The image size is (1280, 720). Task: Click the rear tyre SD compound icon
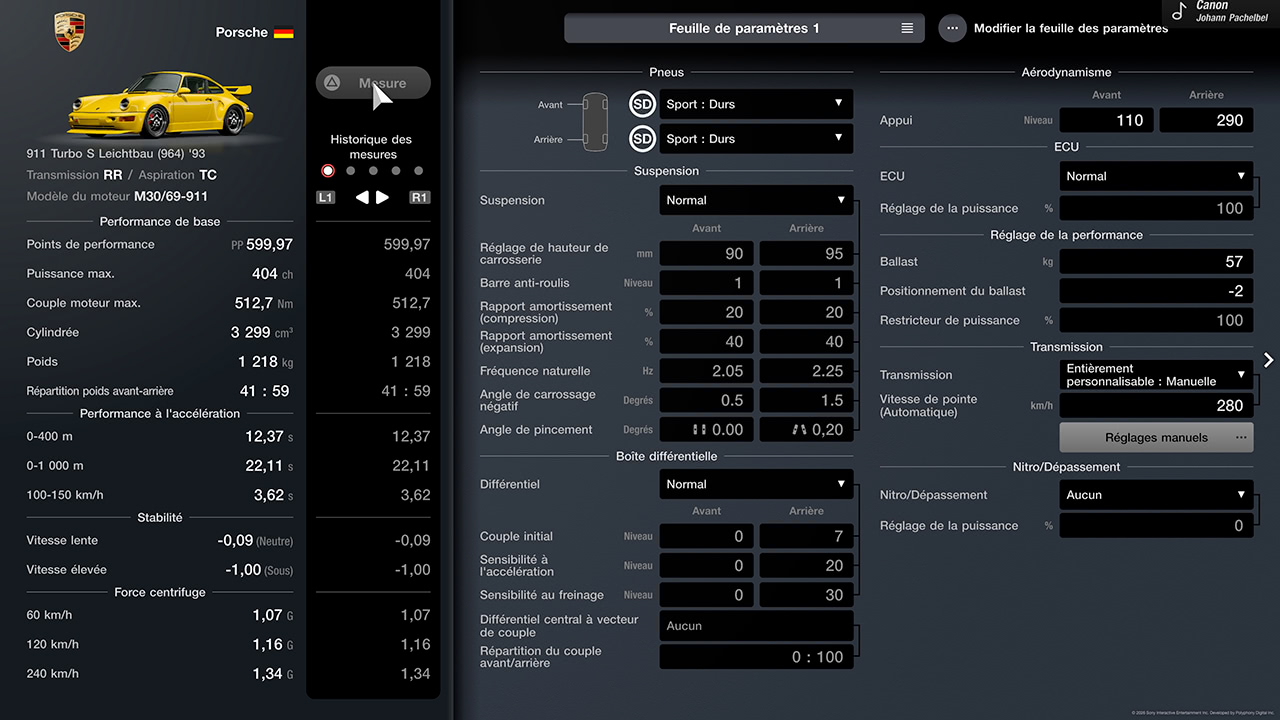click(x=642, y=139)
